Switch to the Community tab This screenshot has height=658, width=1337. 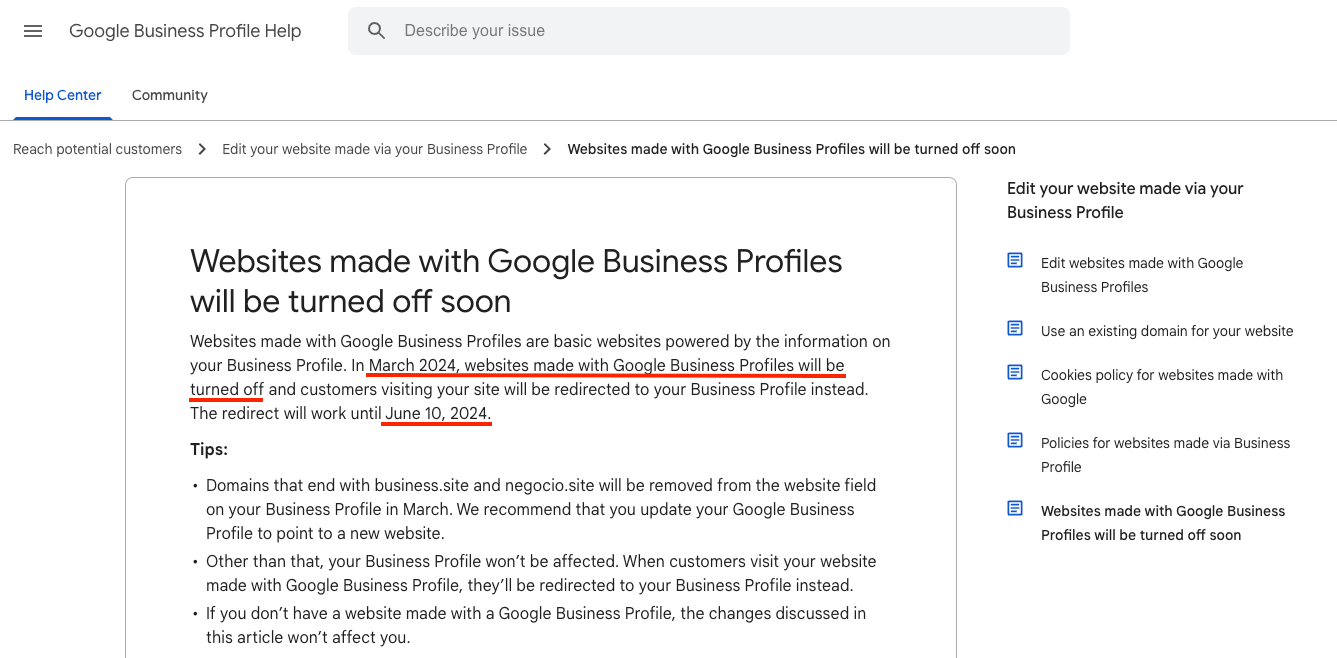170,95
